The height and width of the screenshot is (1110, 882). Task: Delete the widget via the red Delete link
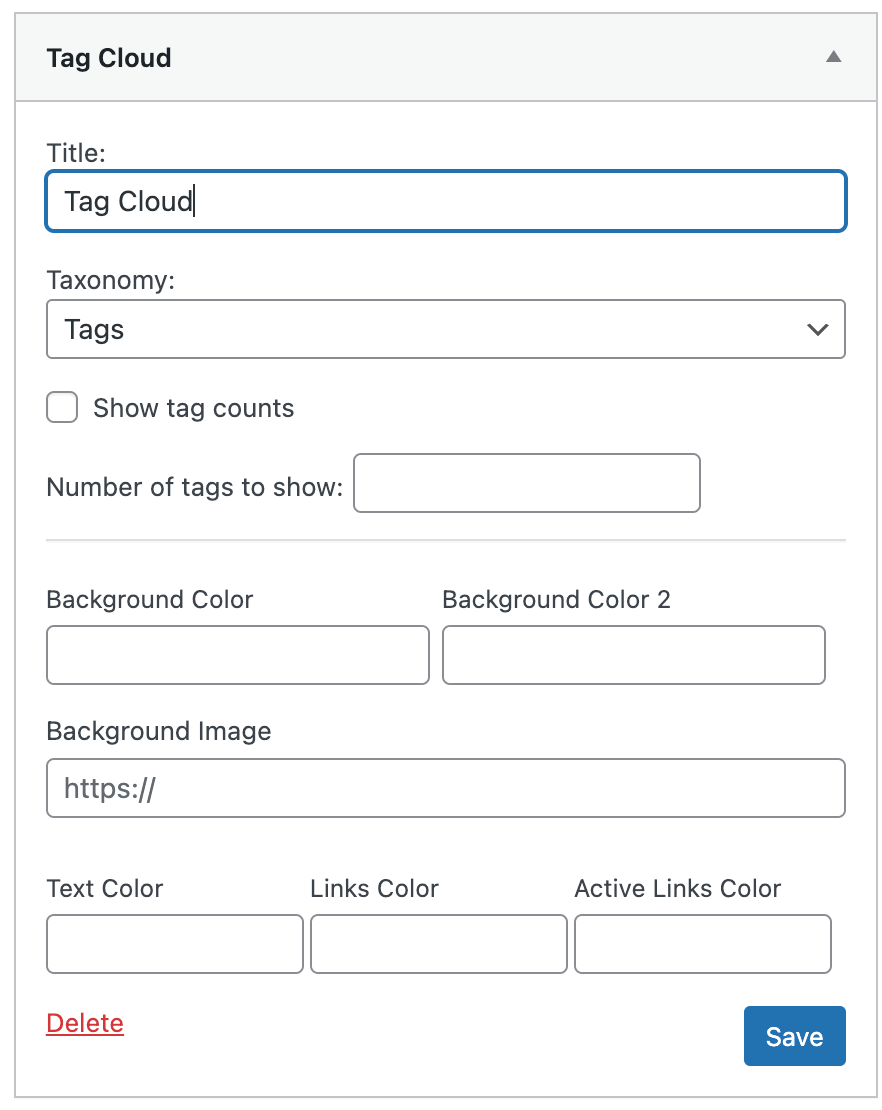[x=85, y=1023]
